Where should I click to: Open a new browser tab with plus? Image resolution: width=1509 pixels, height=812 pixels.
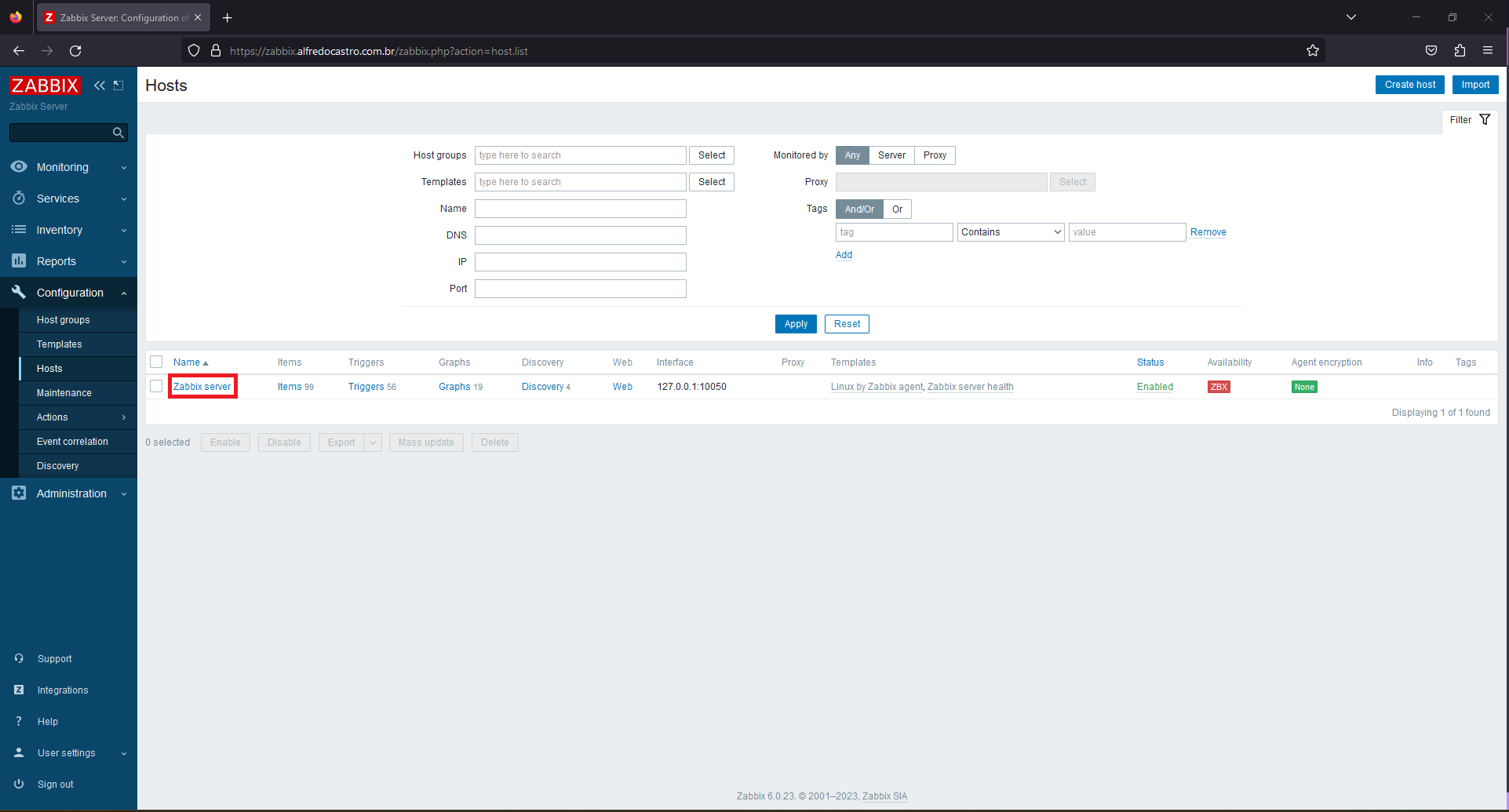click(x=227, y=17)
